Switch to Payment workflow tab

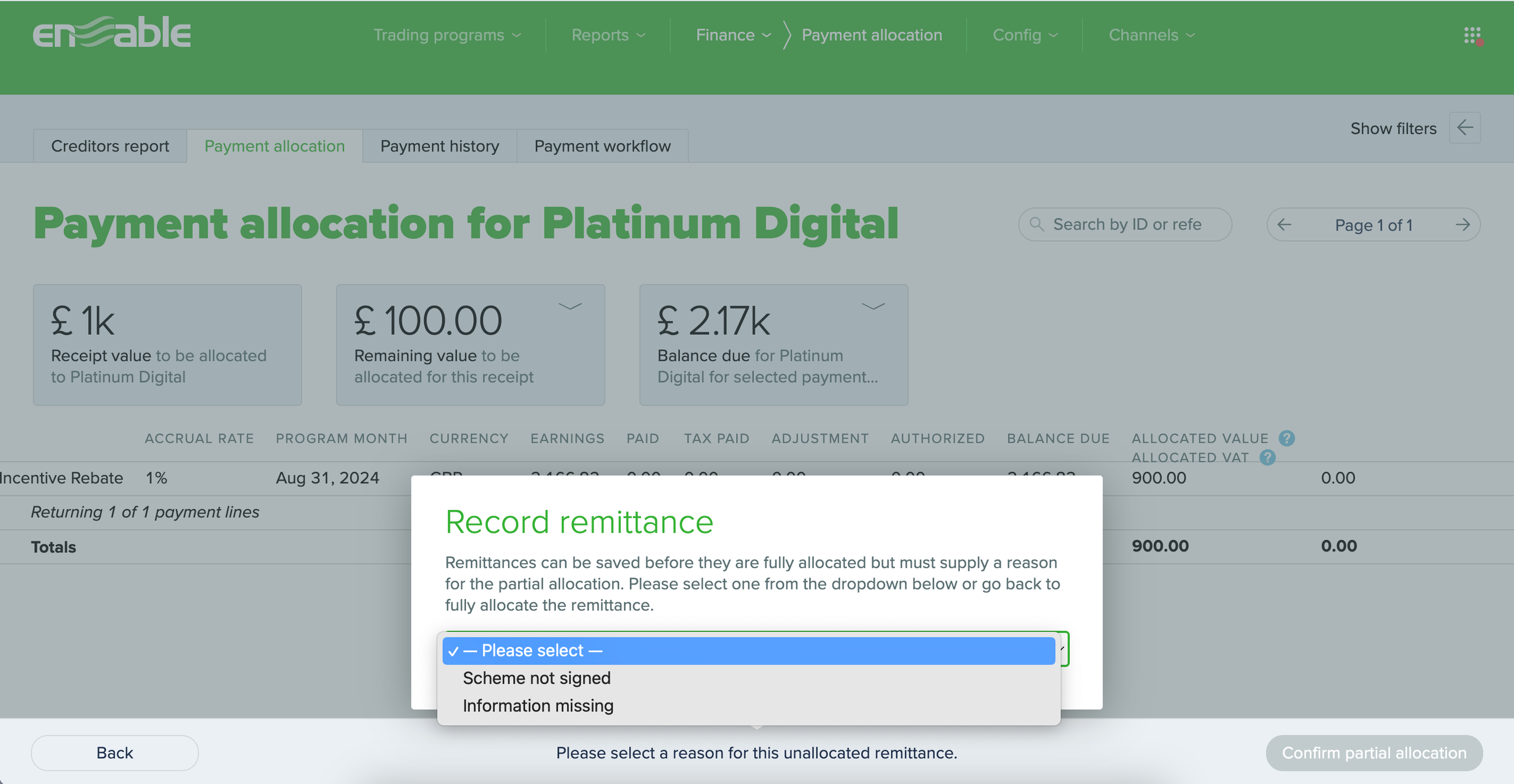[602, 146]
